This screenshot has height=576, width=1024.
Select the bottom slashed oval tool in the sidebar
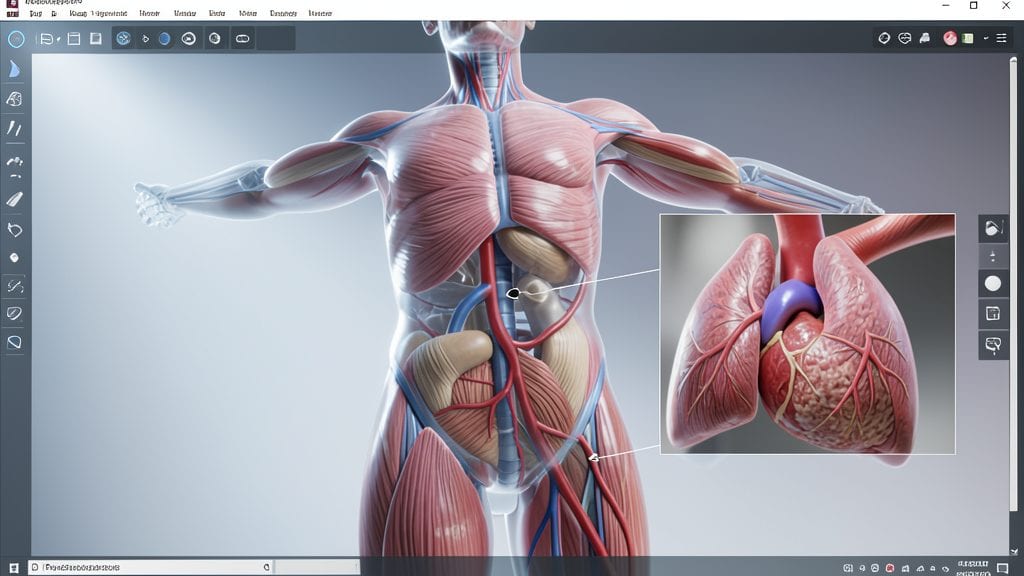pos(14,342)
